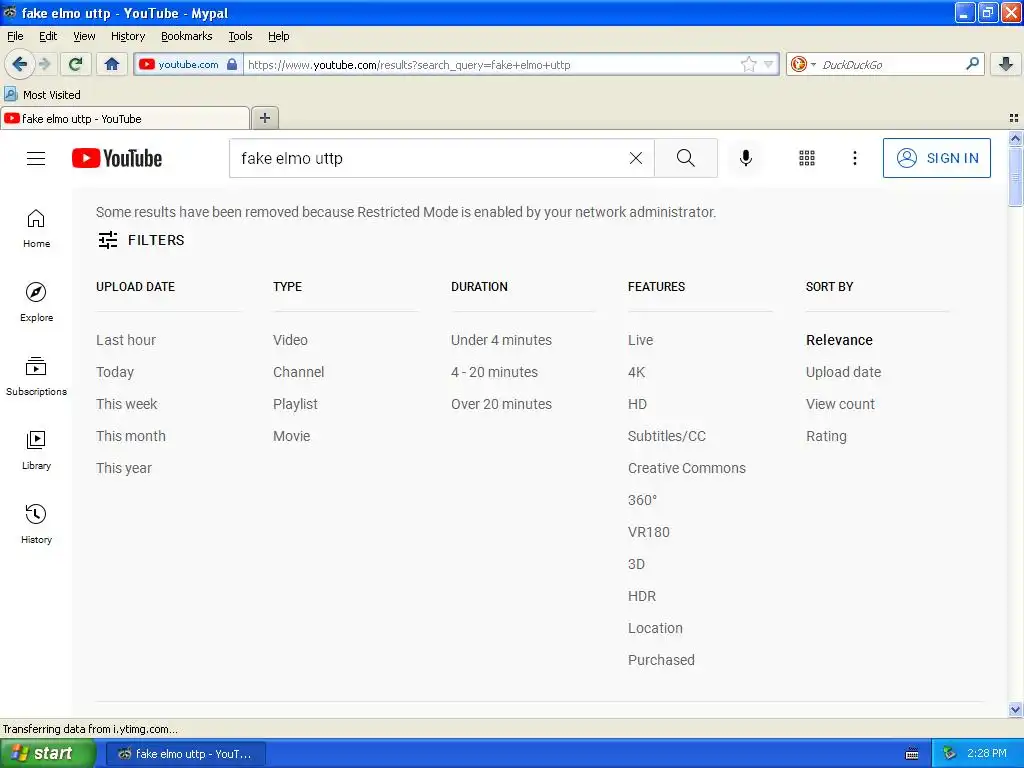This screenshot has height=768, width=1024.
Task: Click the page scrollbar down arrow
Action: coord(1015,709)
